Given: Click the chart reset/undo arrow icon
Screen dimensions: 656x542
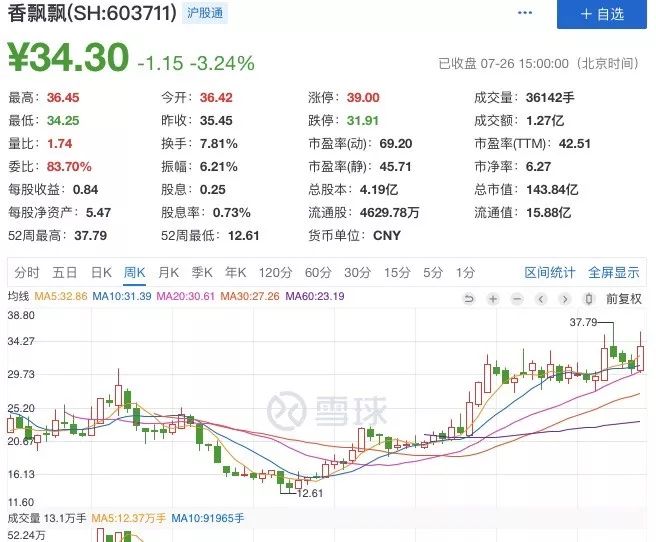Looking at the screenshot, I should coord(469,299).
